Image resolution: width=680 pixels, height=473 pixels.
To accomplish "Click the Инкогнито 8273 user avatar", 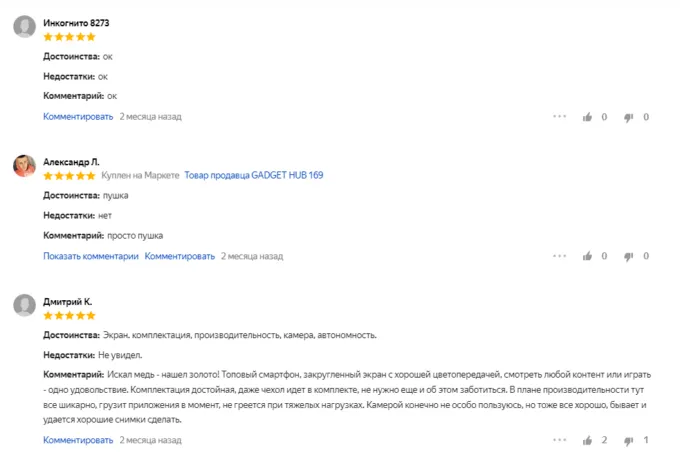I will coord(25,27).
